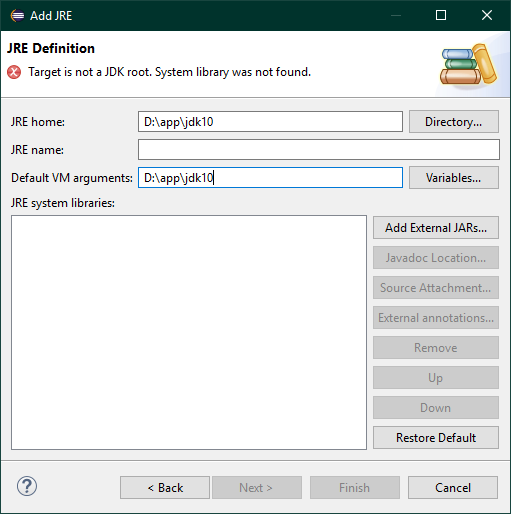Click the red error icon beside message

click(14, 72)
